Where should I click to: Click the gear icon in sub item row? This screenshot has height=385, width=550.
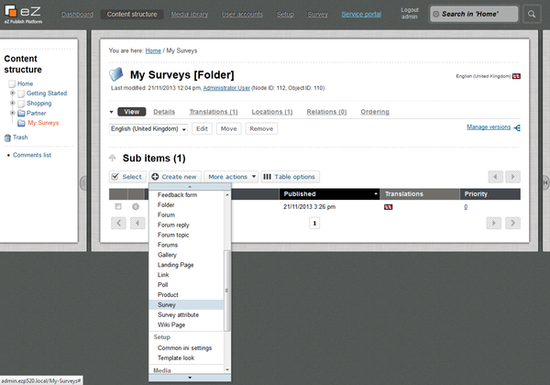tap(136, 207)
